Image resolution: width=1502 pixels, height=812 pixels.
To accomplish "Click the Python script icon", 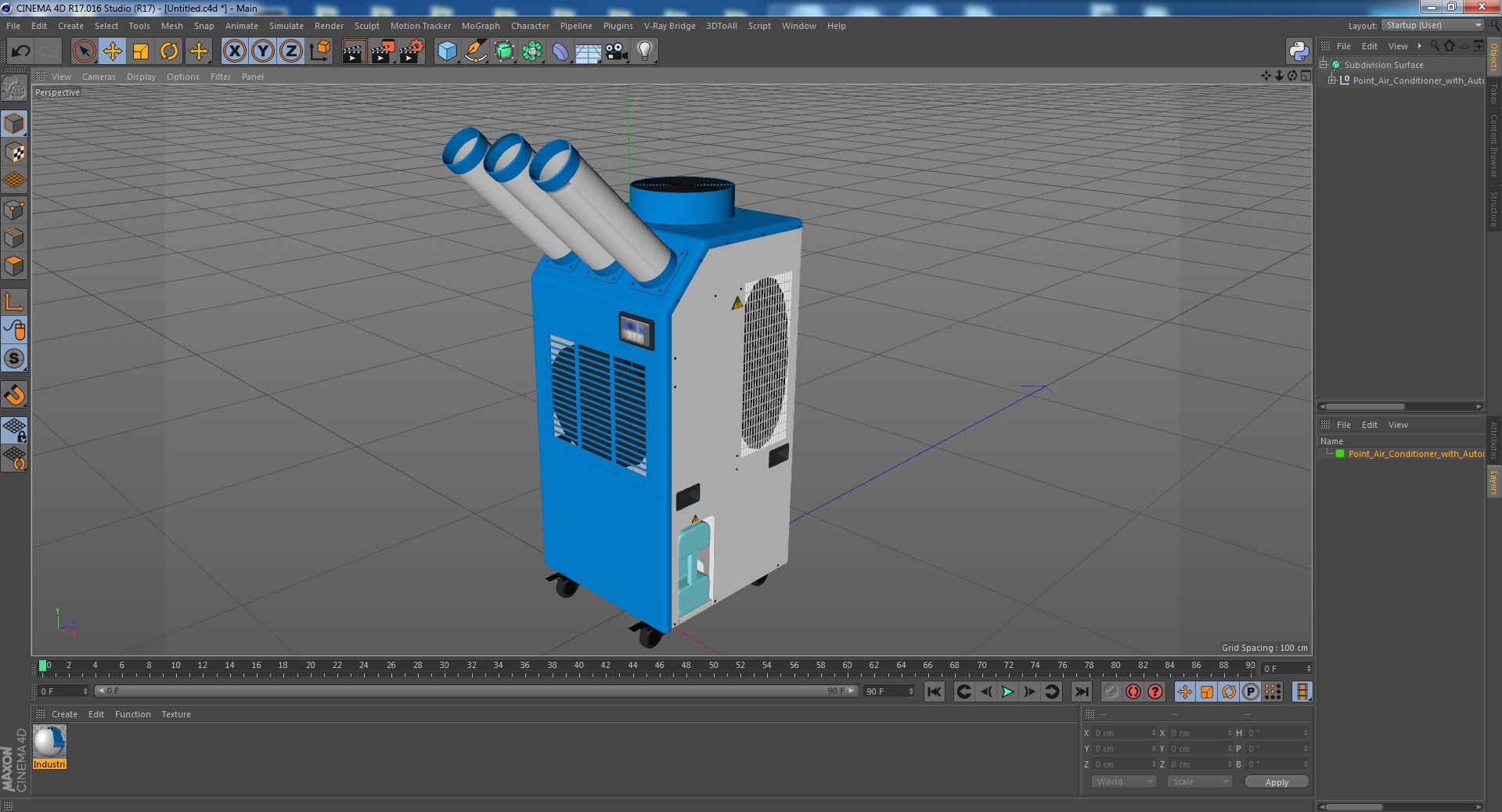I will pyautogui.click(x=1299, y=52).
